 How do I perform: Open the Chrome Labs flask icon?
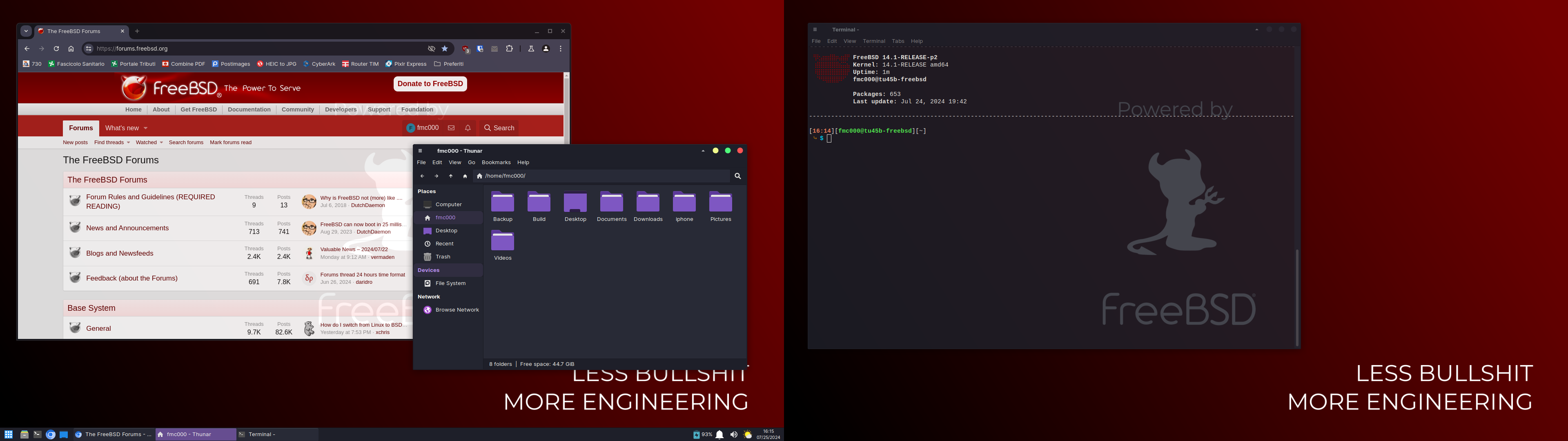coord(531,49)
